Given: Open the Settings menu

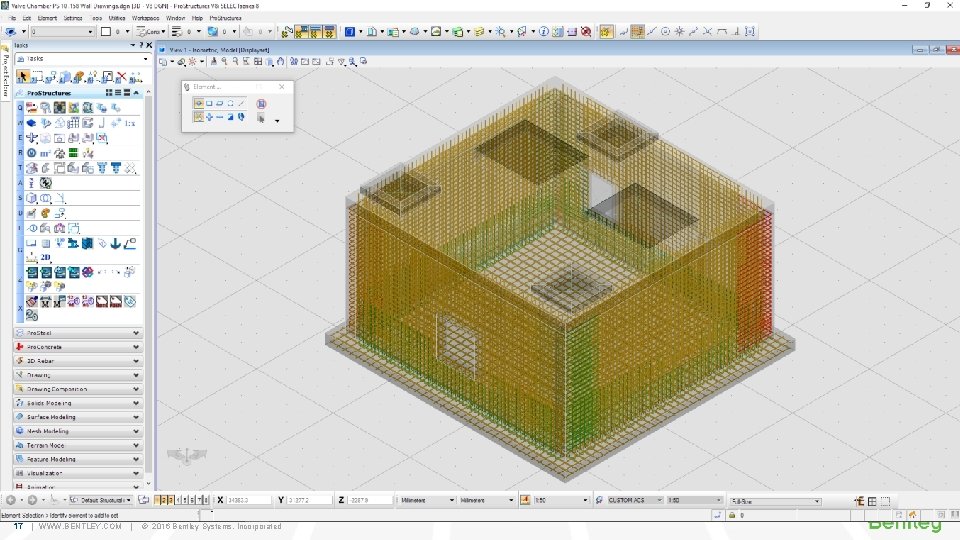Looking at the screenshot, I should 73,18.
